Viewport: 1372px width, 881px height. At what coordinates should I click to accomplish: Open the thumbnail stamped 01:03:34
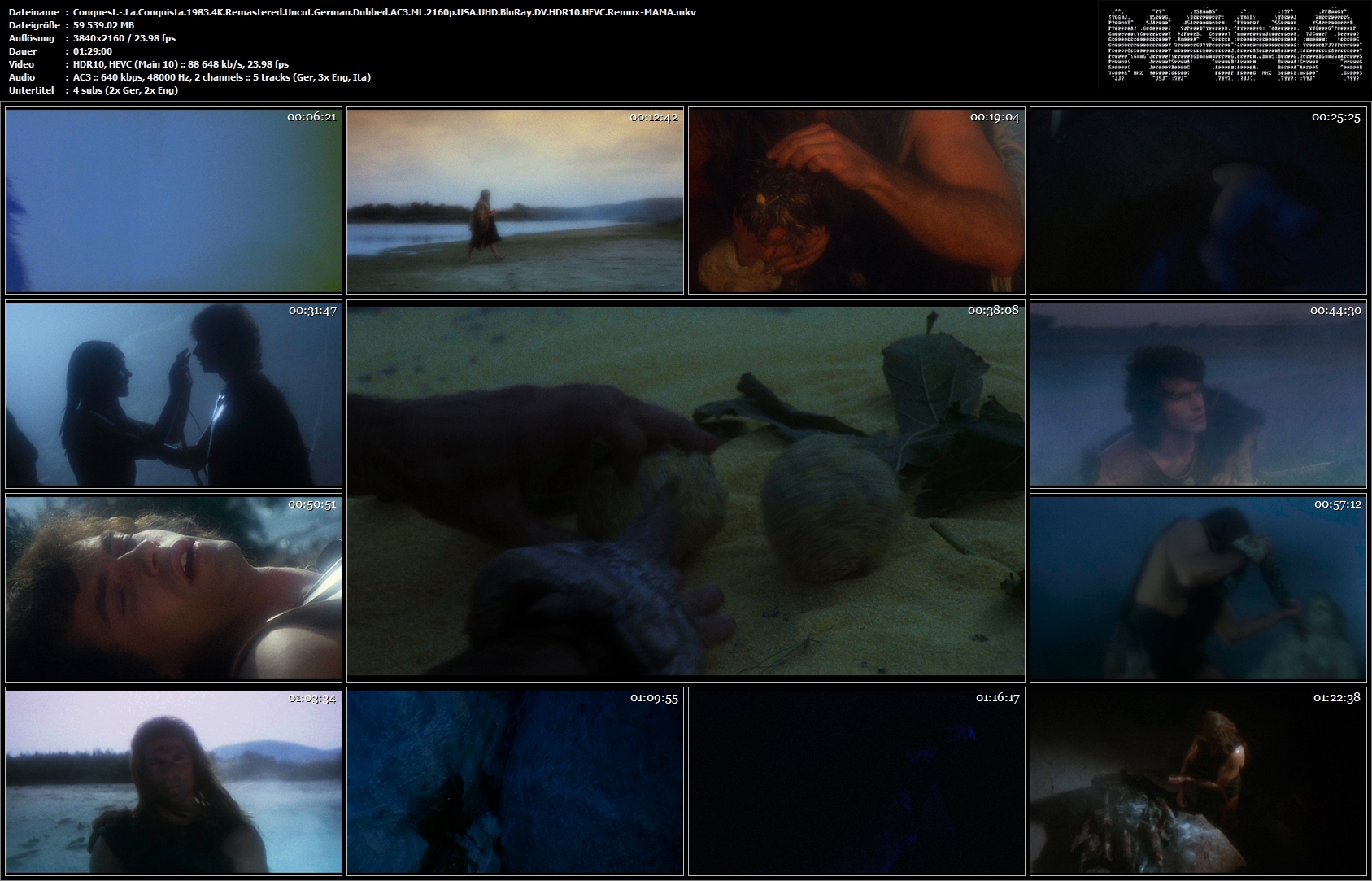coord(173,782)
